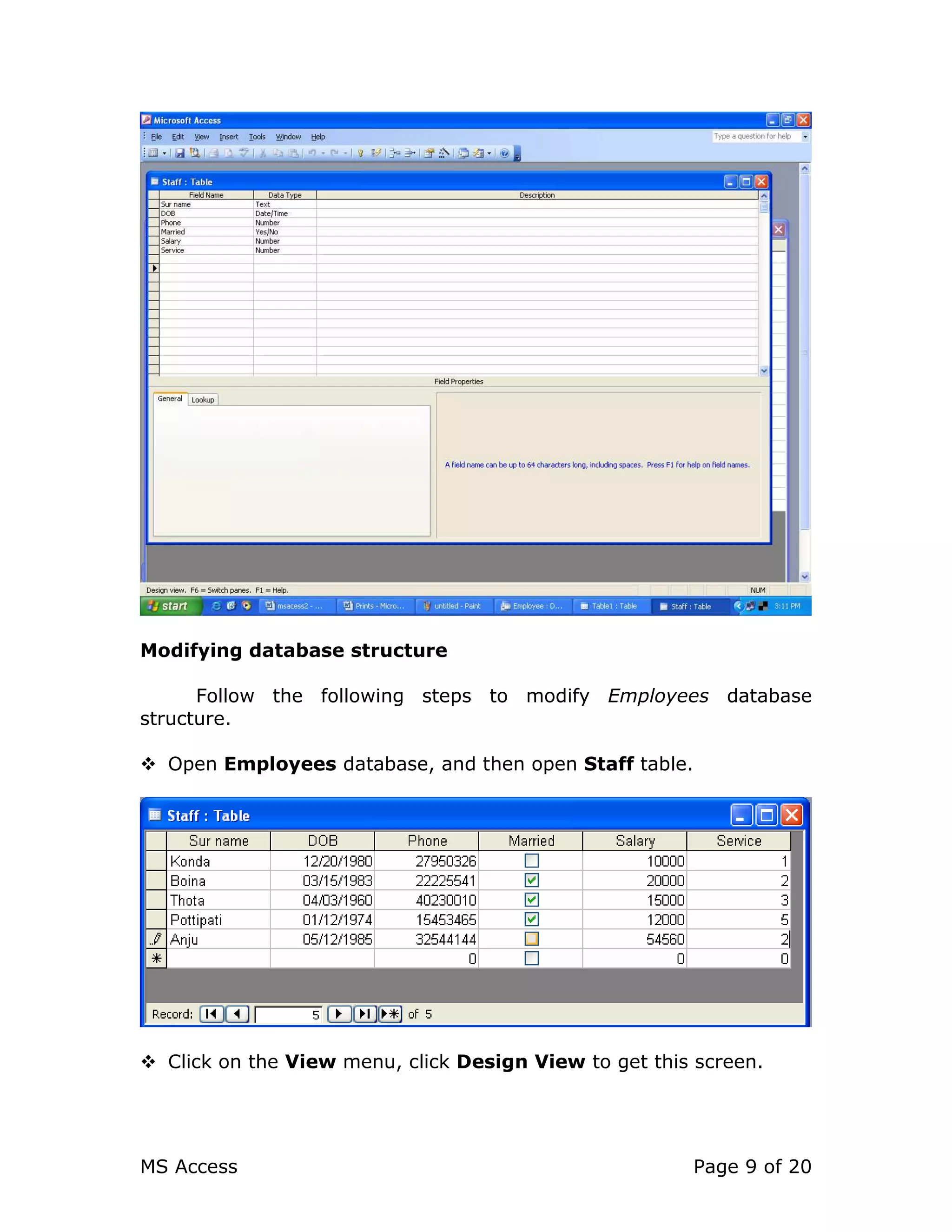Open the Edit menu
952x1232 pixels.
[178, 137]
